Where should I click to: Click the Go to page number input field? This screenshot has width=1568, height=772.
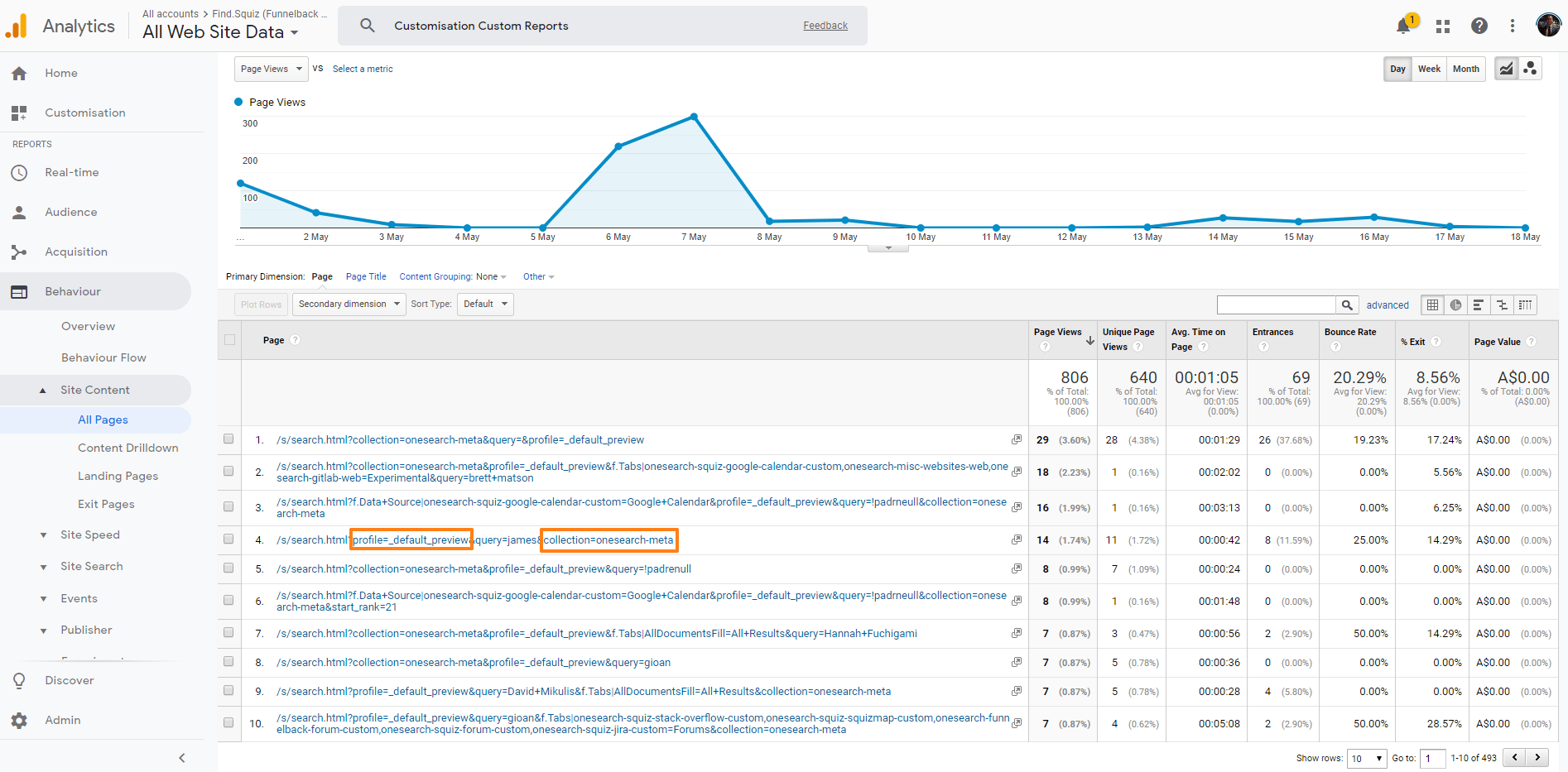coord(1433,758)
